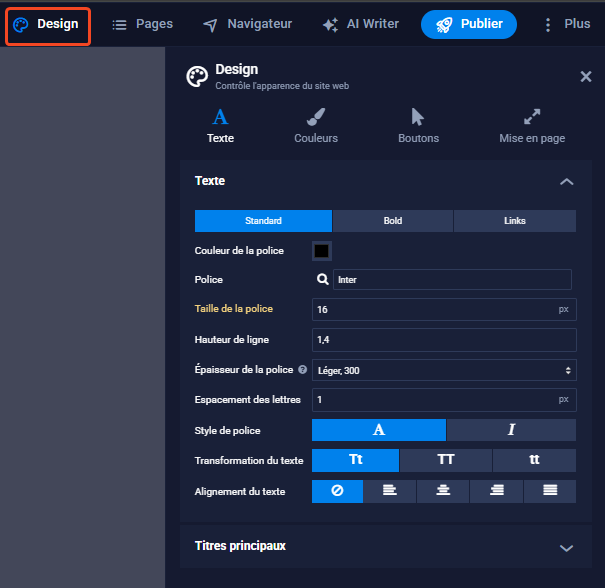Set text alignment to none

[x=337, y=491]
